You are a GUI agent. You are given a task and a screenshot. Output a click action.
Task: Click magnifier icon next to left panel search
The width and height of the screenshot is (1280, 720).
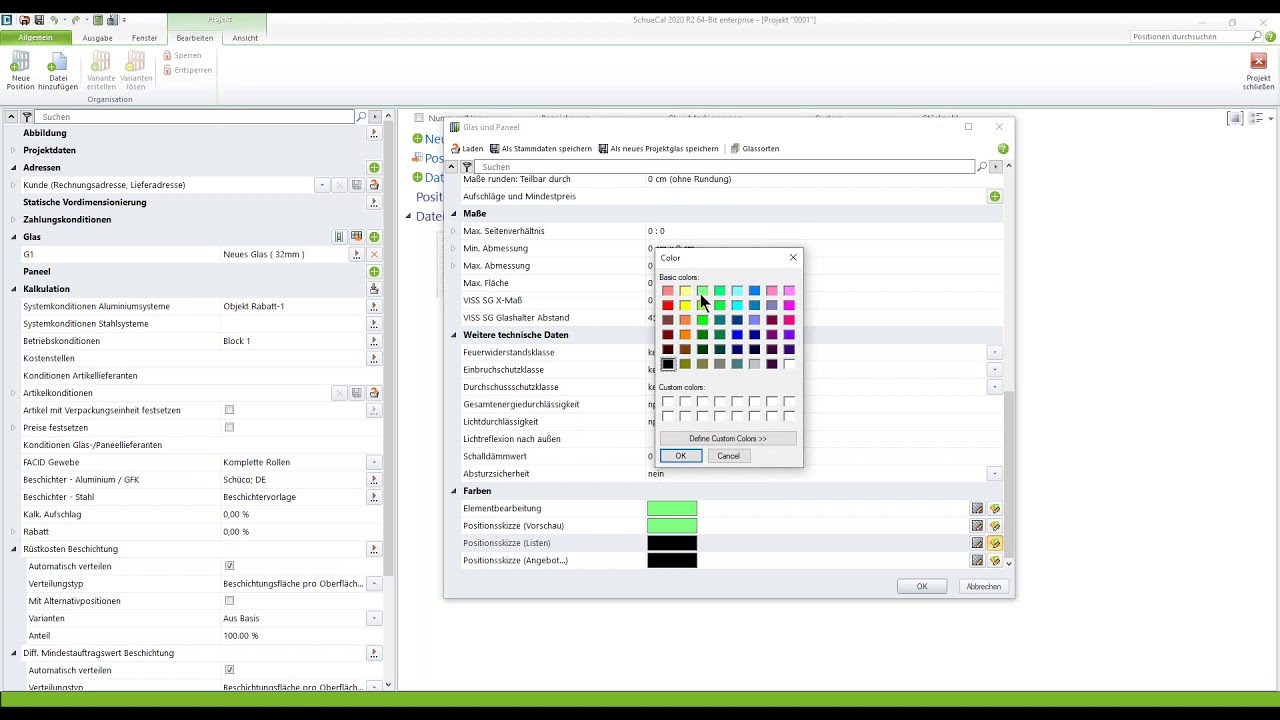(x=362, y=117)
